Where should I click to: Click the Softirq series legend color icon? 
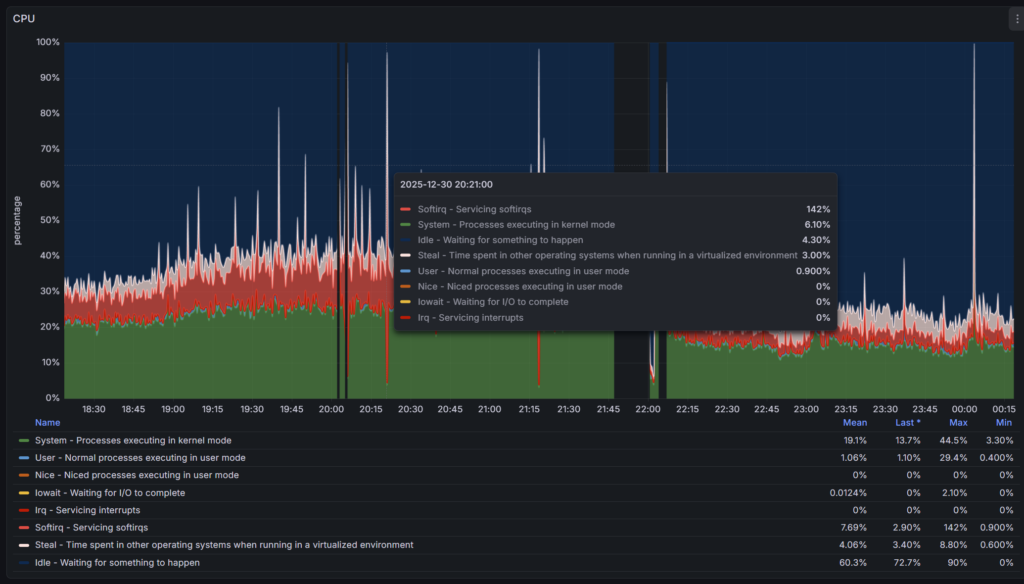coord(24,528)
